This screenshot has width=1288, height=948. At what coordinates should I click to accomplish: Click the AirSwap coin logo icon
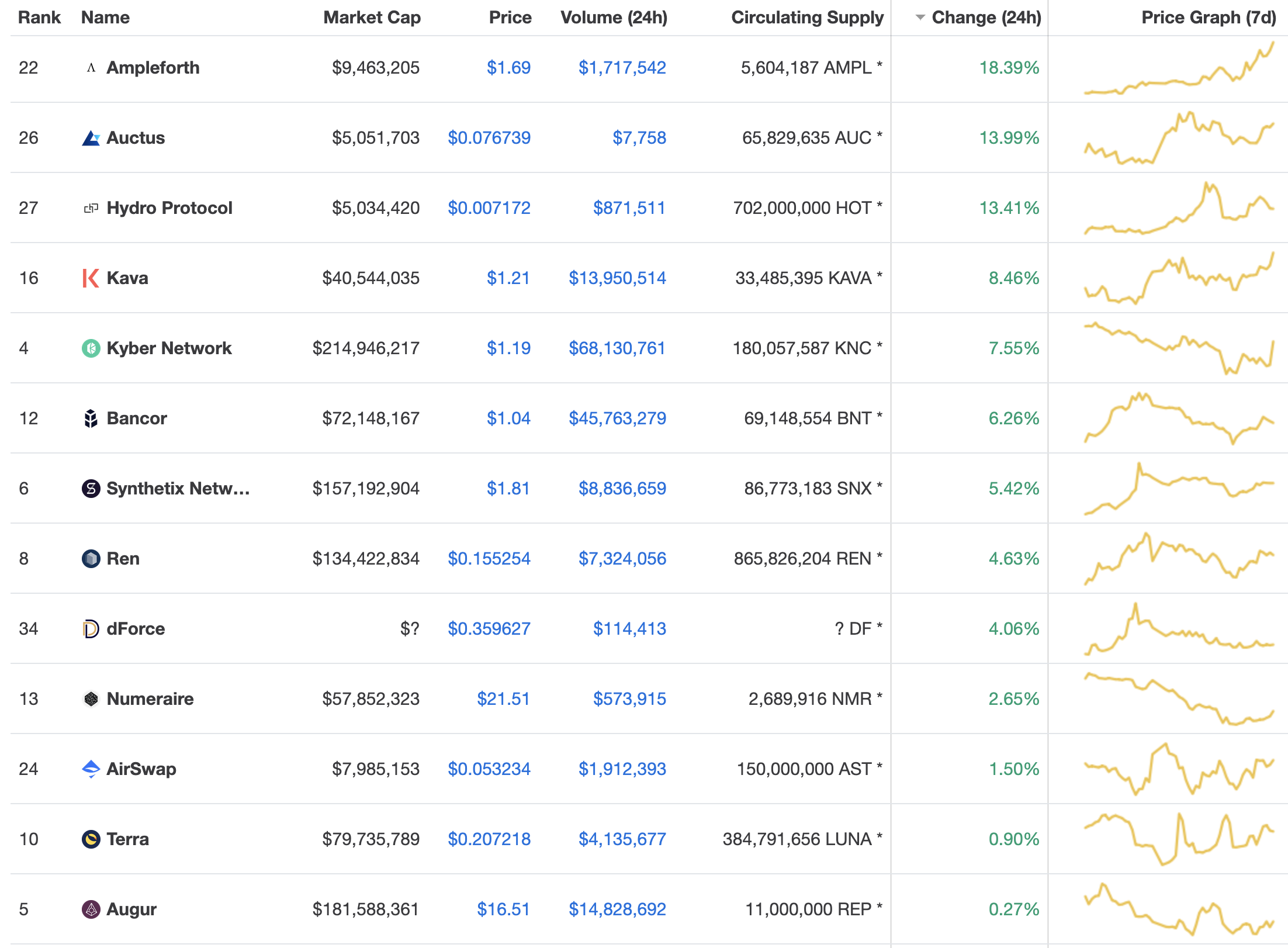click(x=91, y=769)
